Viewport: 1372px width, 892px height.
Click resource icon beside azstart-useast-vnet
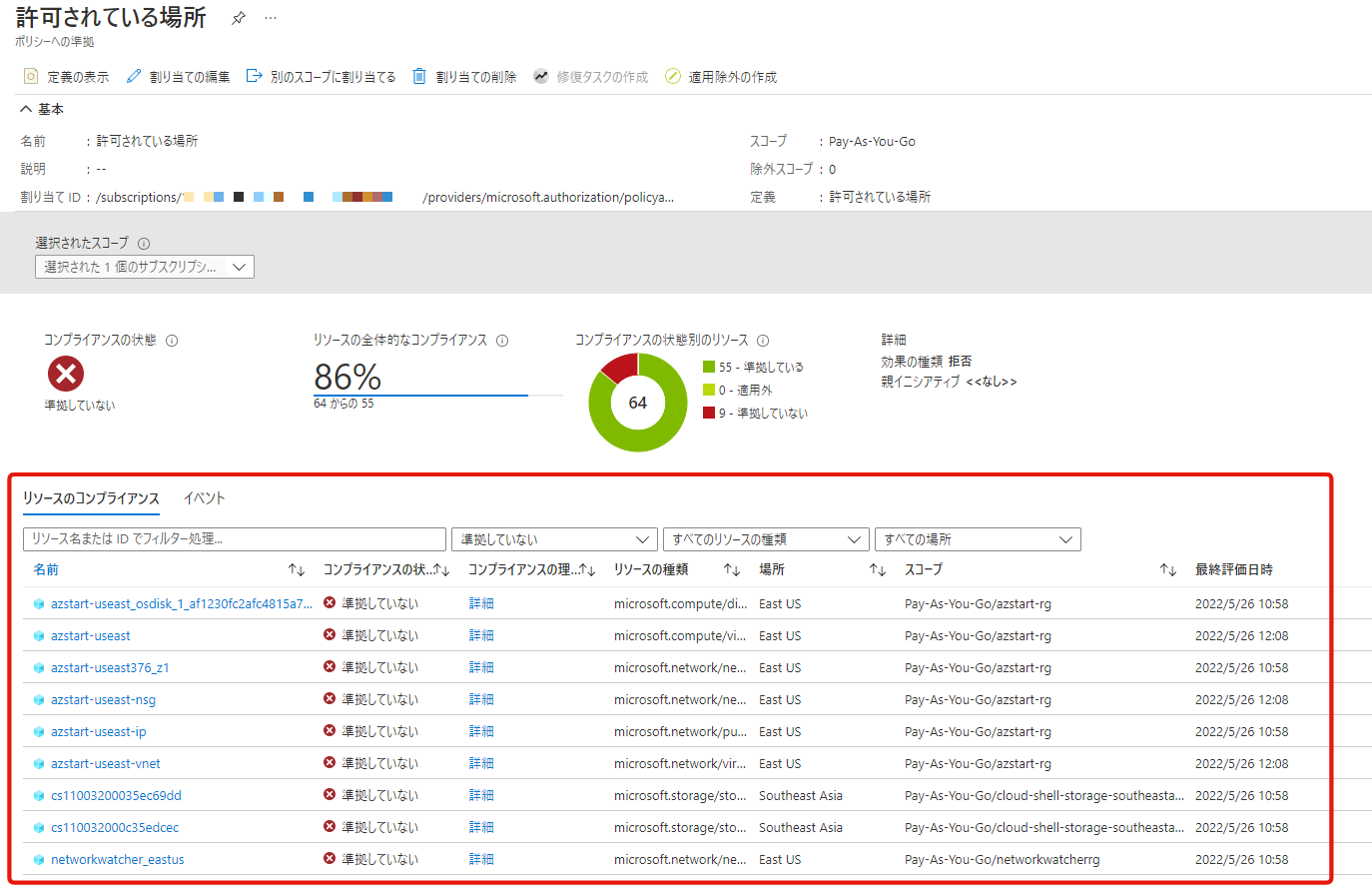[x=39, y=764]
